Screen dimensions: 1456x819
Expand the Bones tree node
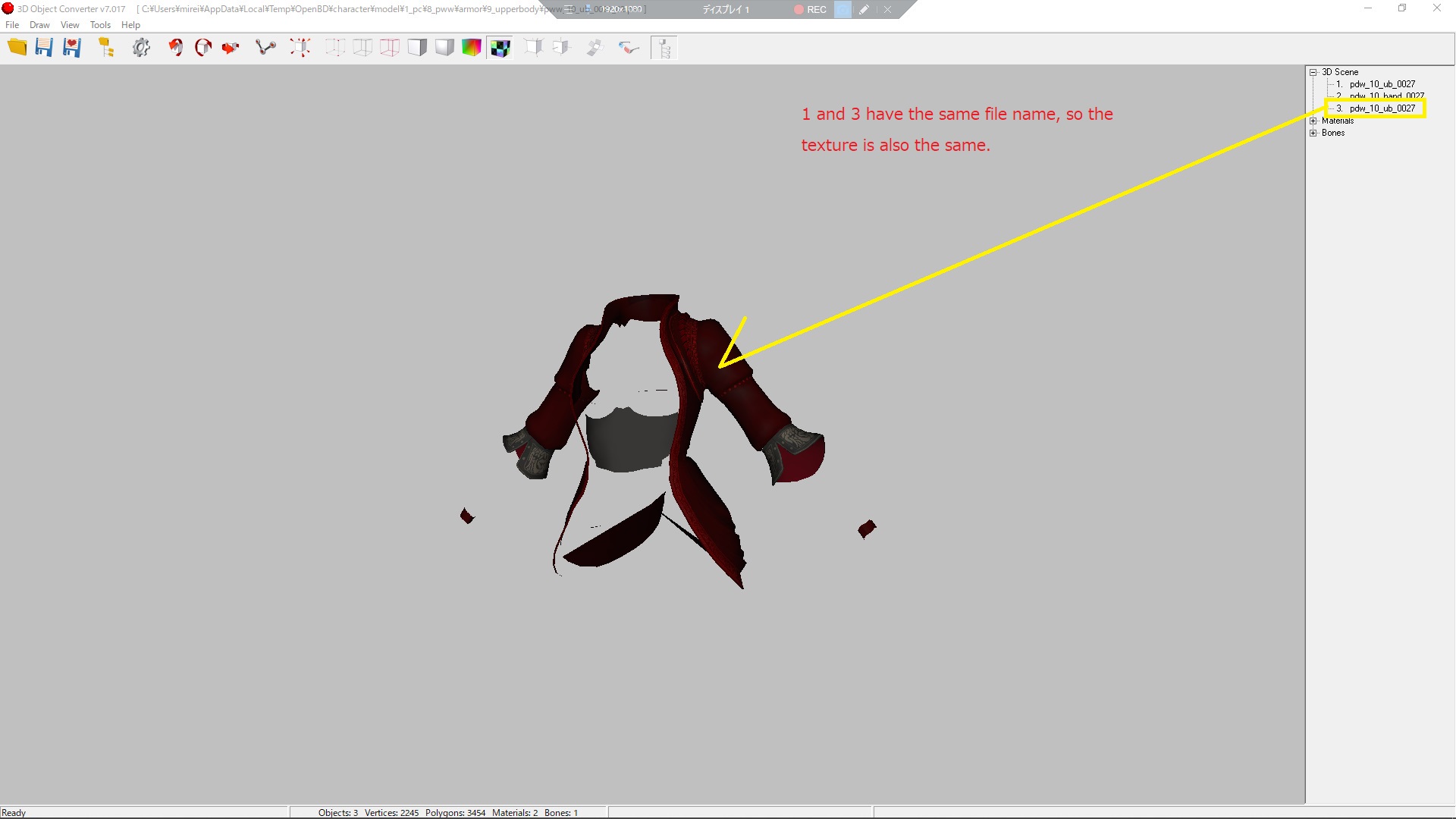tap(1313, 133)
